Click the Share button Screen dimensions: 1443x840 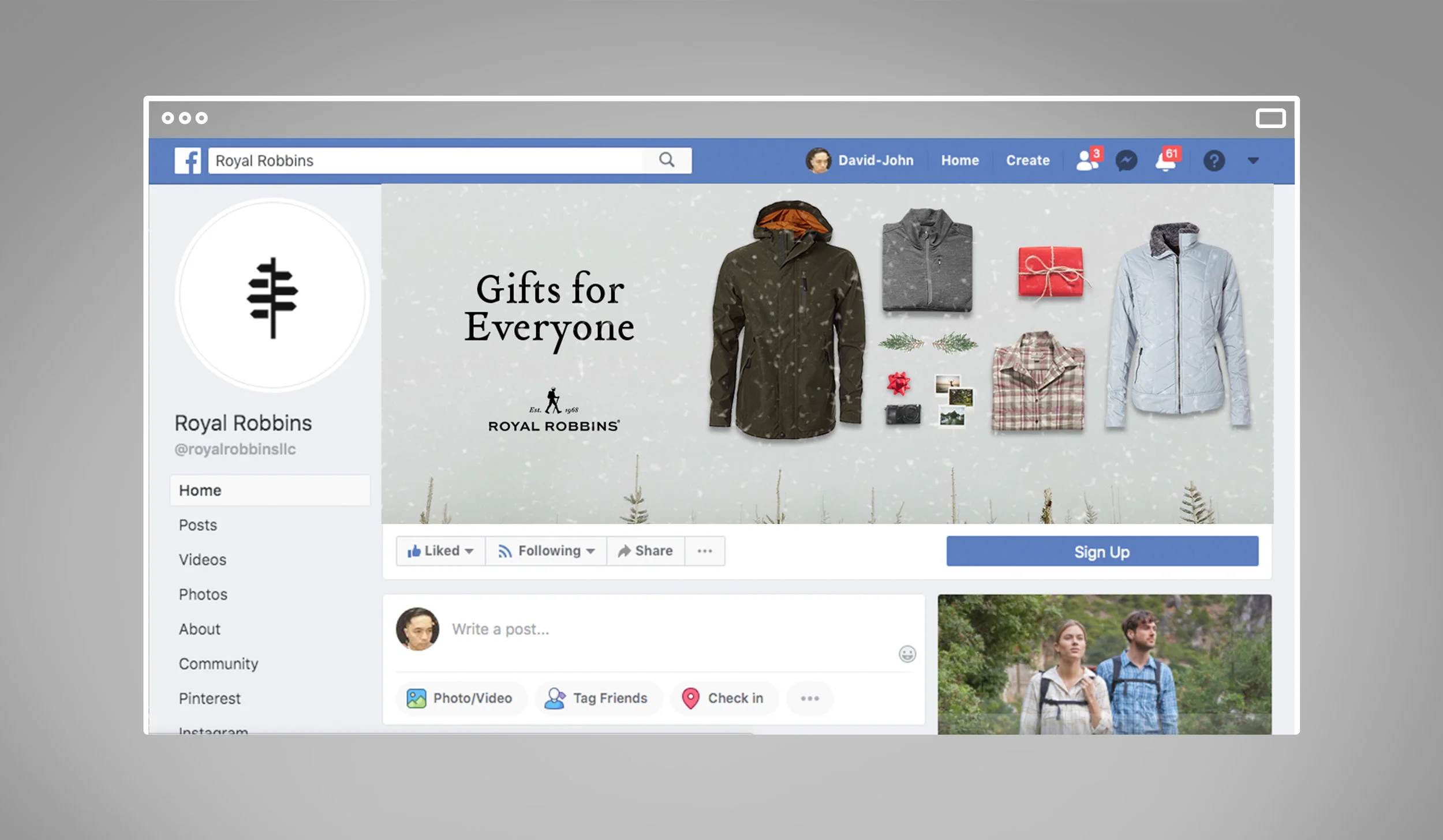(645, 551)
